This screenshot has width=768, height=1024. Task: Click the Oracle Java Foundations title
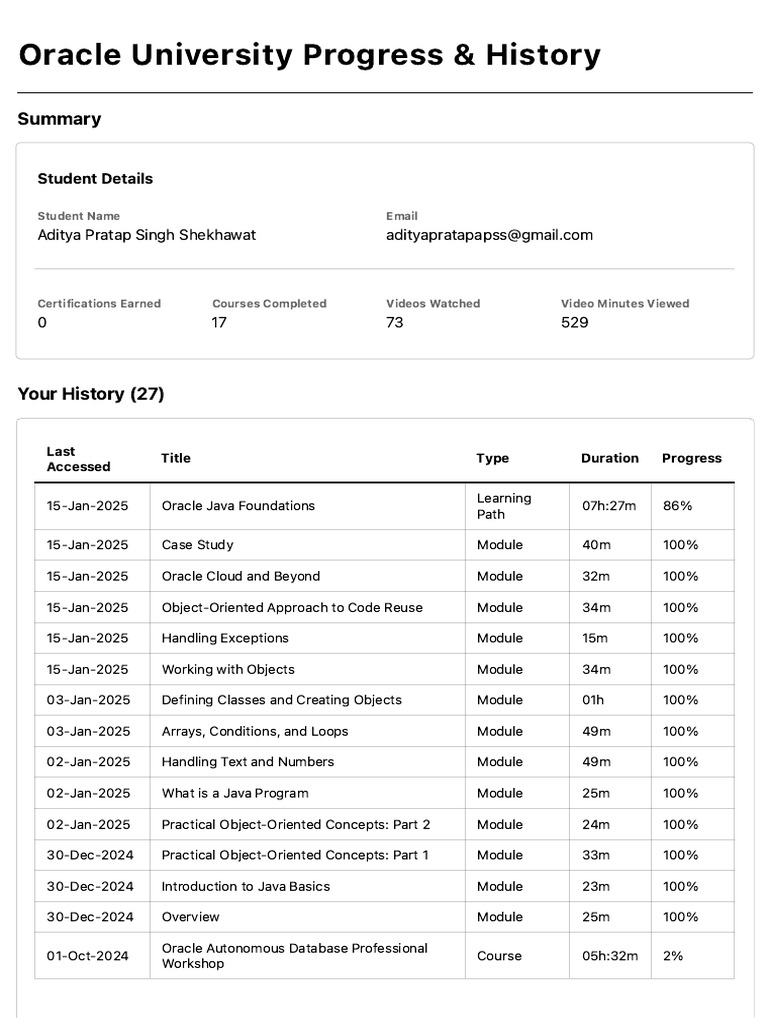[x=238, y=506]
